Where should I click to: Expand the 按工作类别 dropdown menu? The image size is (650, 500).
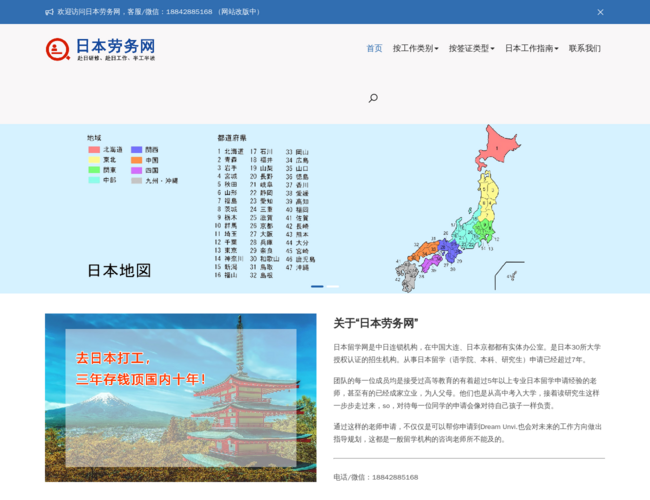415,49
